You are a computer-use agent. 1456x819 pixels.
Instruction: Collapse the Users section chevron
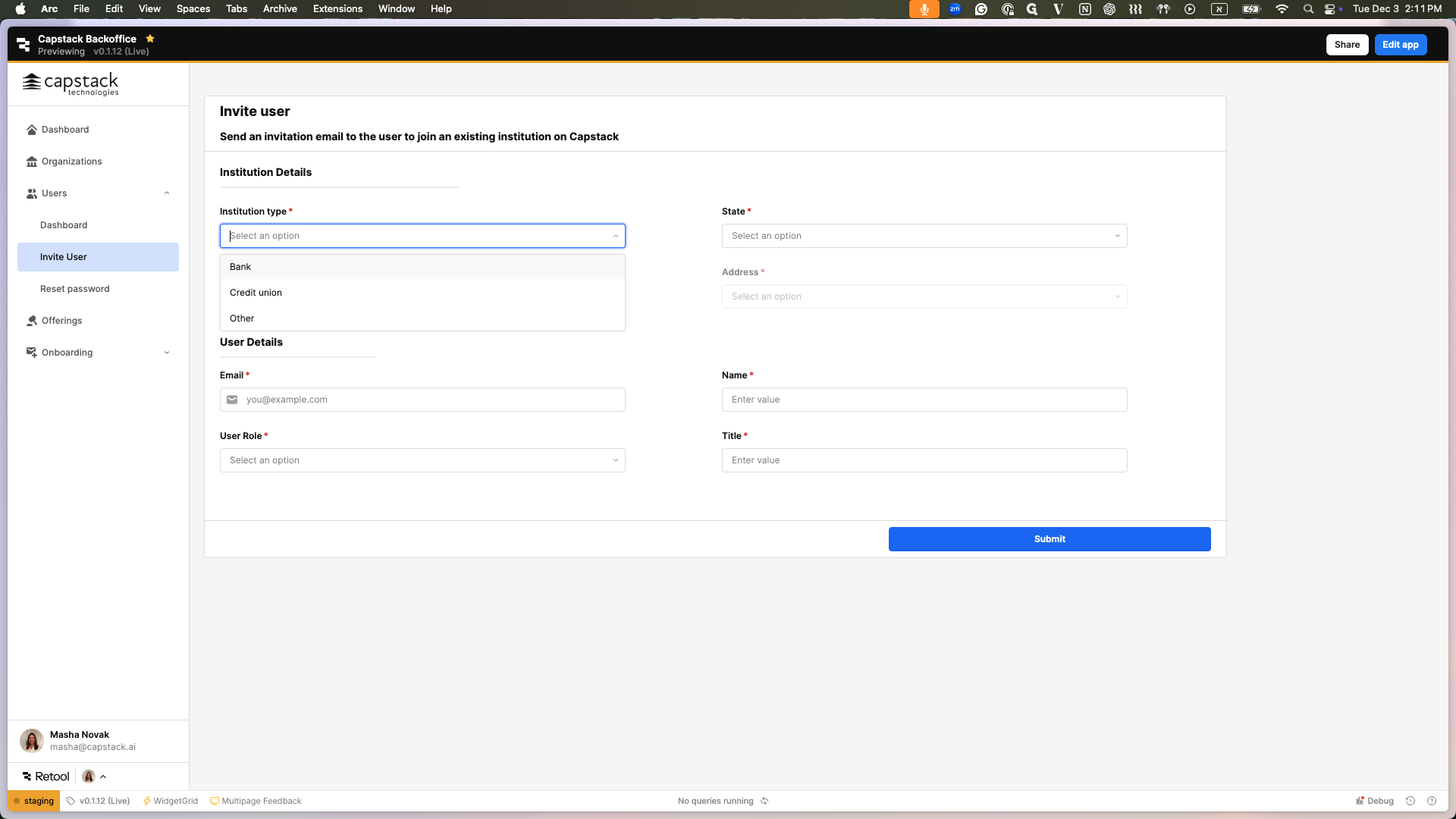[167, 193]
